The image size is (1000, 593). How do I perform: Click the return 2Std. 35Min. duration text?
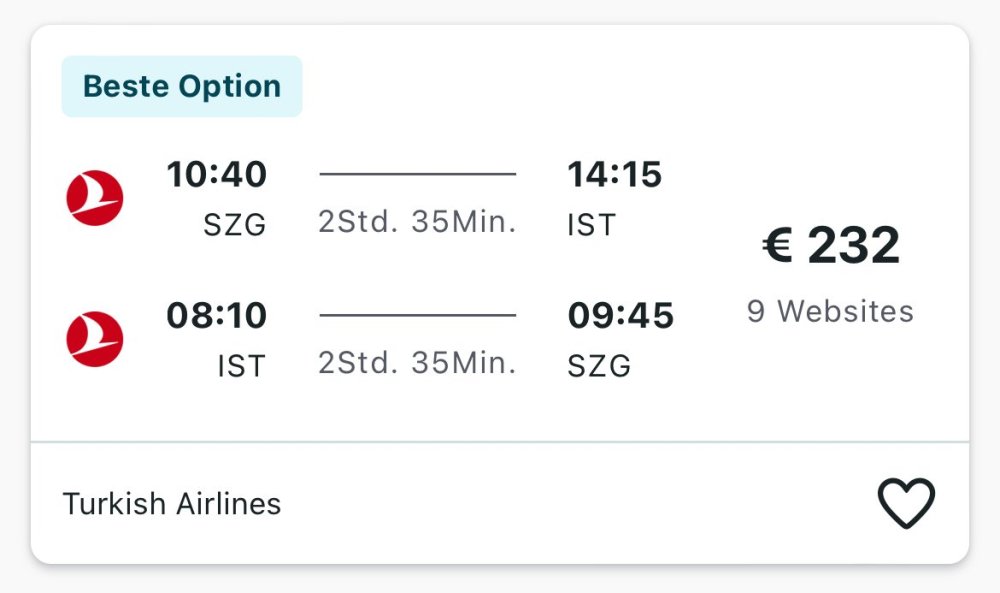(x=417, y=363)
